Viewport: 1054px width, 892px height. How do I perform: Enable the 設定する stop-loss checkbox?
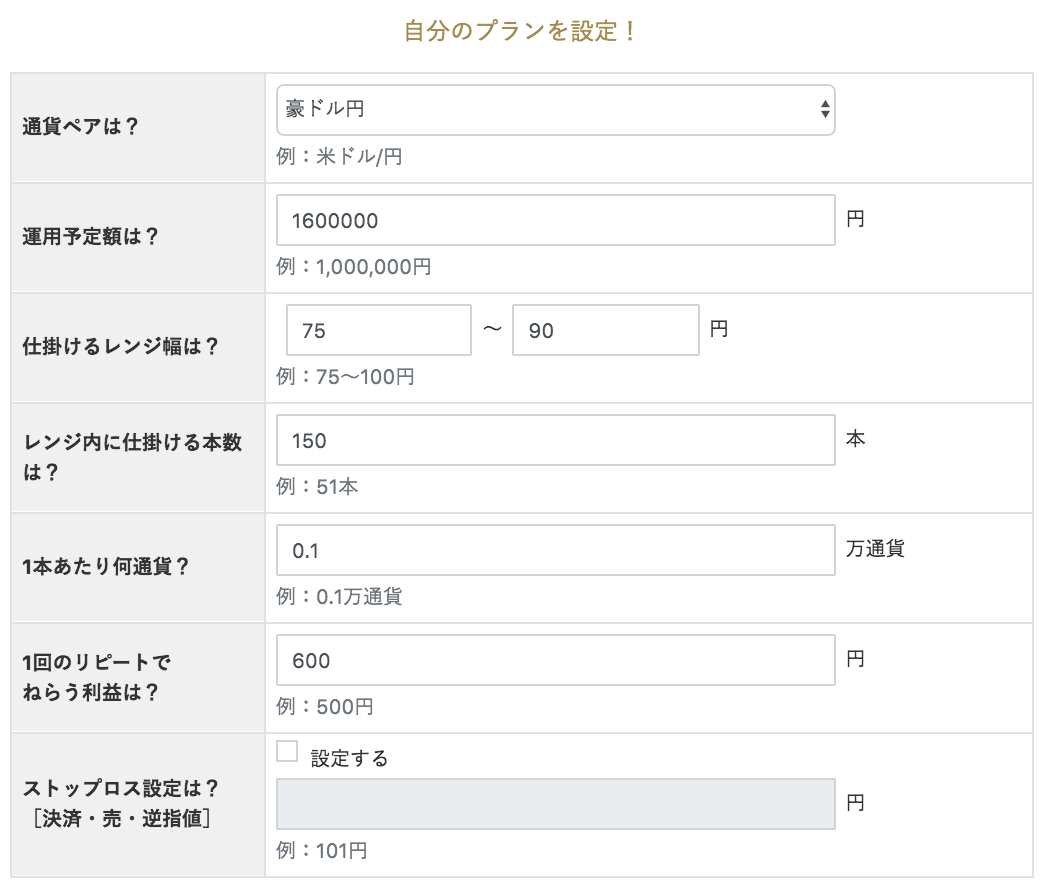pyautogui.click(x=287, y=752)
